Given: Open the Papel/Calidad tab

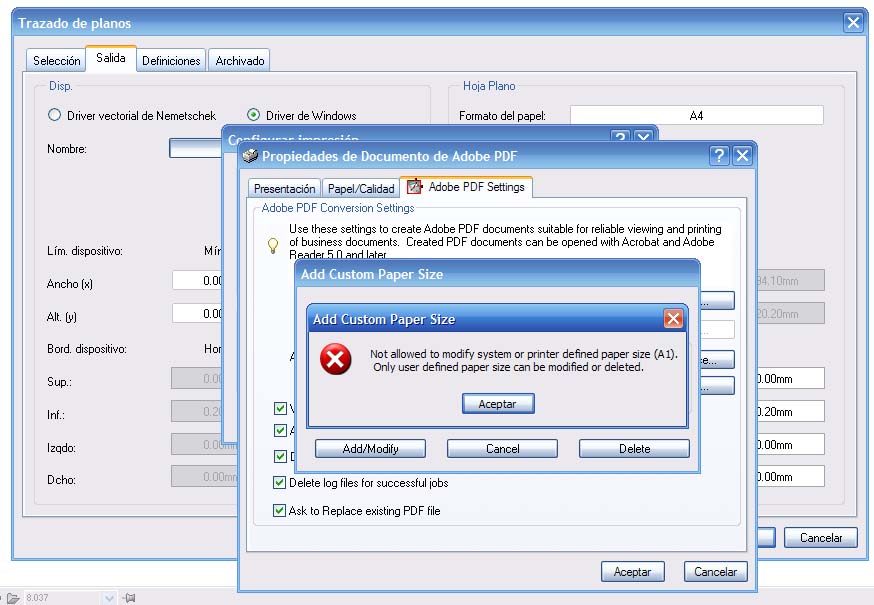Looking at the screenshot, I should click(x=361, y=188).
